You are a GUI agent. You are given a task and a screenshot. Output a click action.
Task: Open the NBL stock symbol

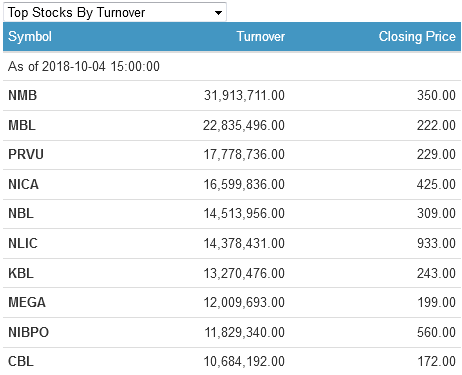tap(21, 213)
